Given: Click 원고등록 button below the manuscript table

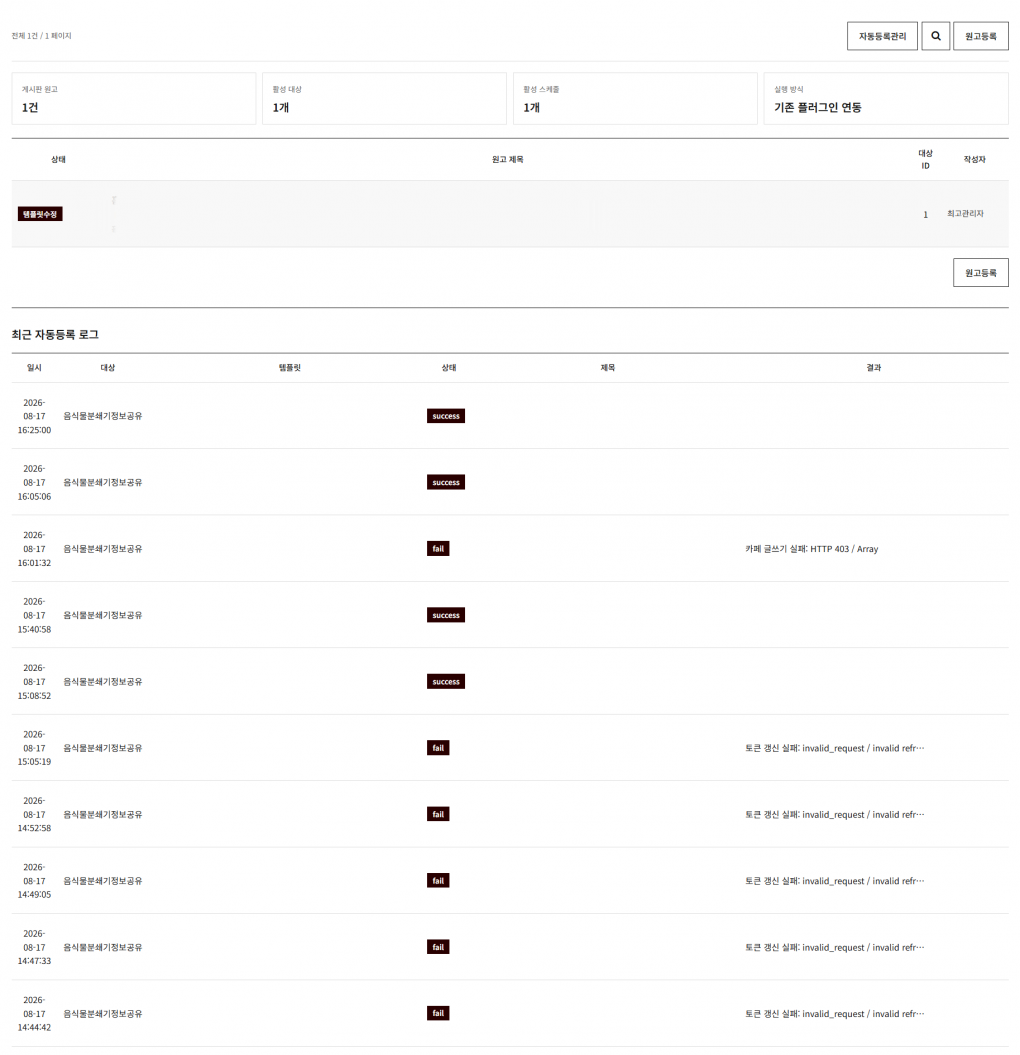Looking at the screenshot, I should [x=980, y=272].
